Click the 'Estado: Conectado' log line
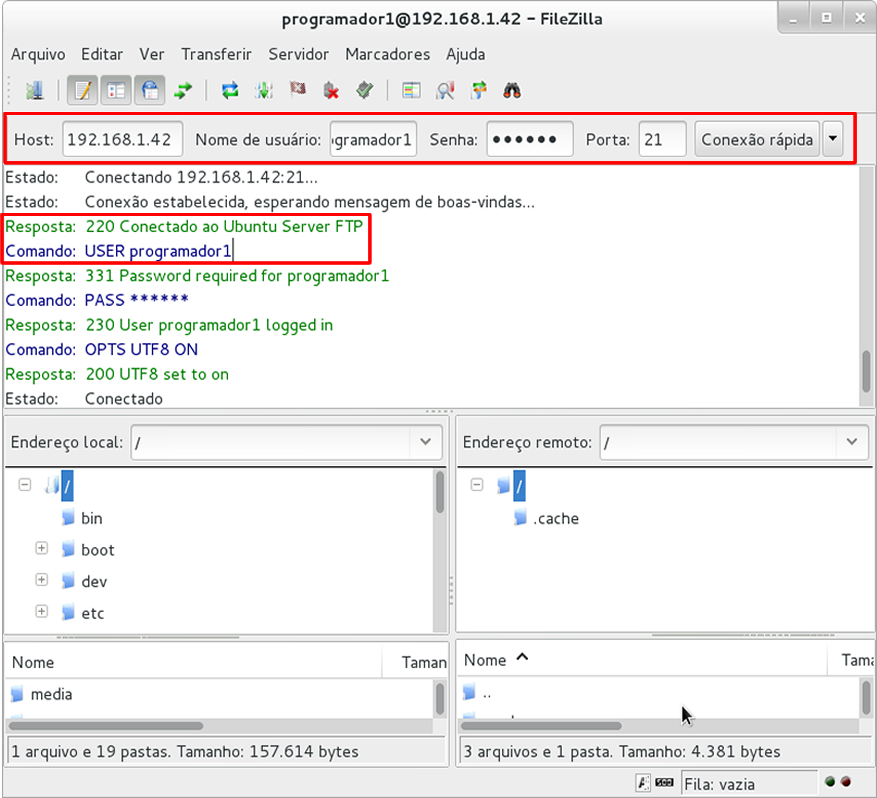 (84, 399)
